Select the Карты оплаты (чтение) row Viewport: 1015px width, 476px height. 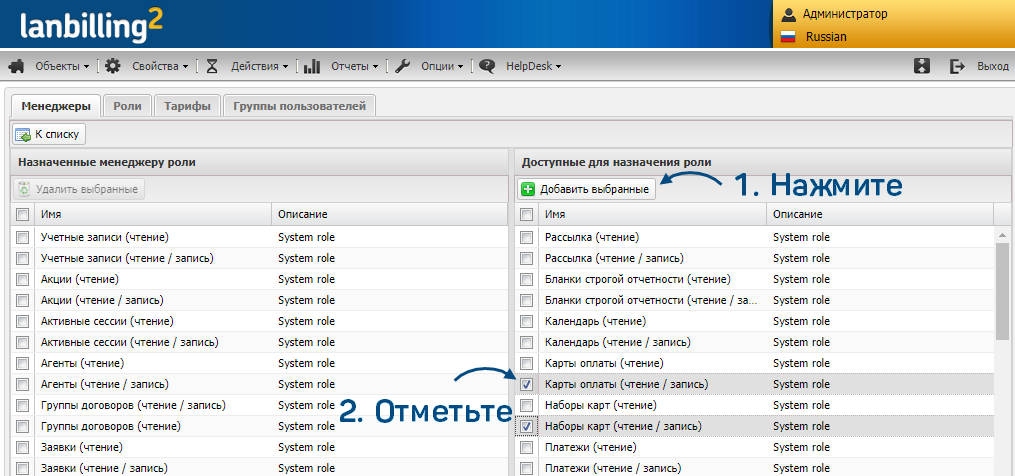click(755, 363)
